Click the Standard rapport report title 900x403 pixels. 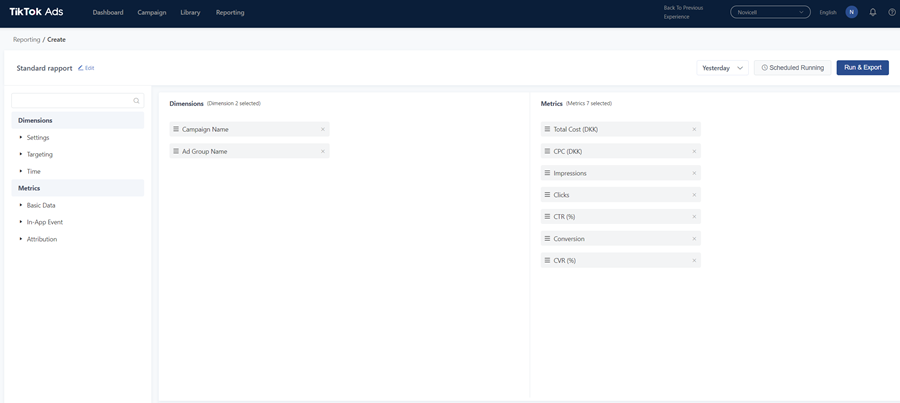44,68
